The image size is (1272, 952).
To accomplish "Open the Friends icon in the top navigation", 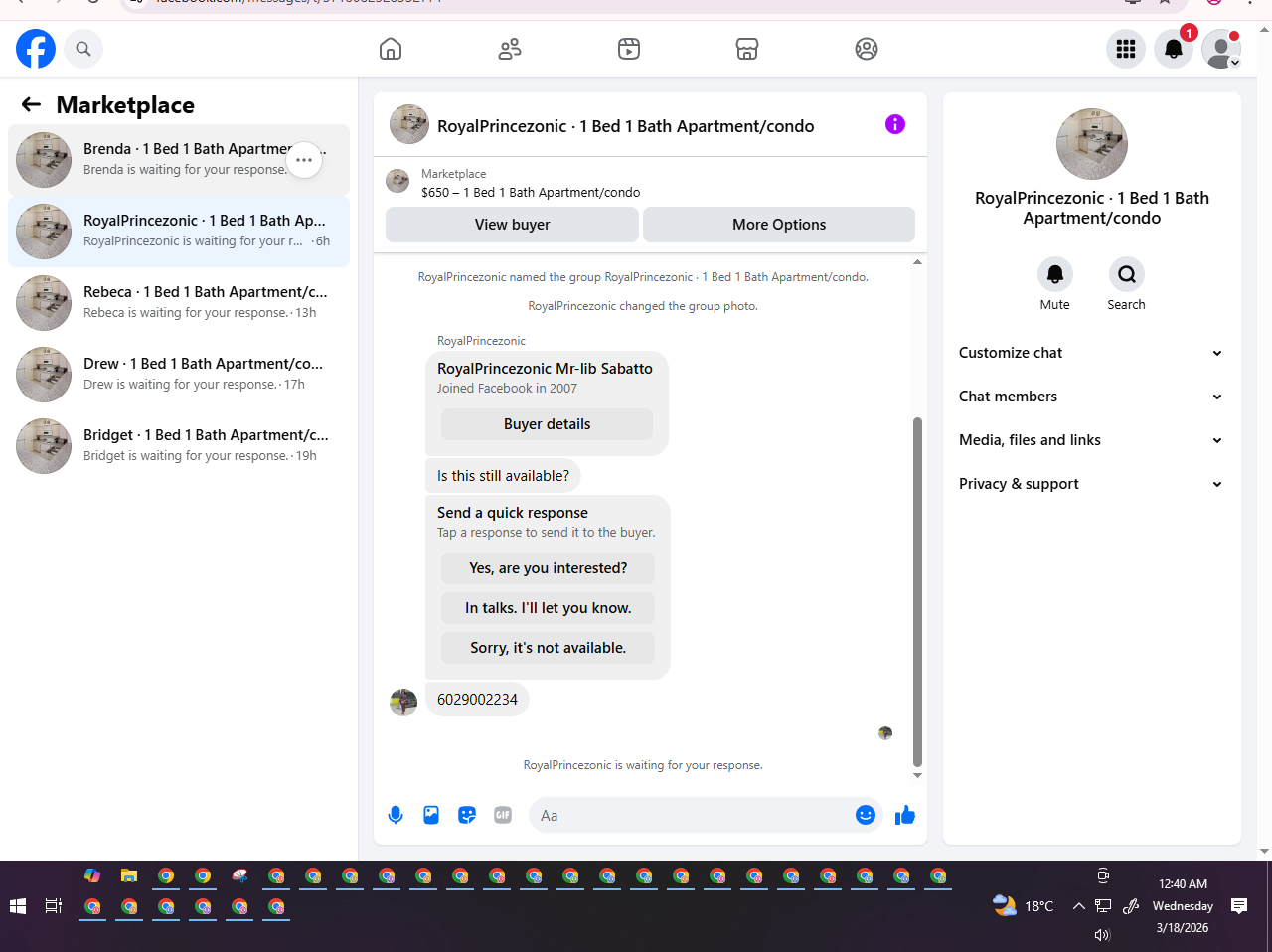I will coord(510,49).
